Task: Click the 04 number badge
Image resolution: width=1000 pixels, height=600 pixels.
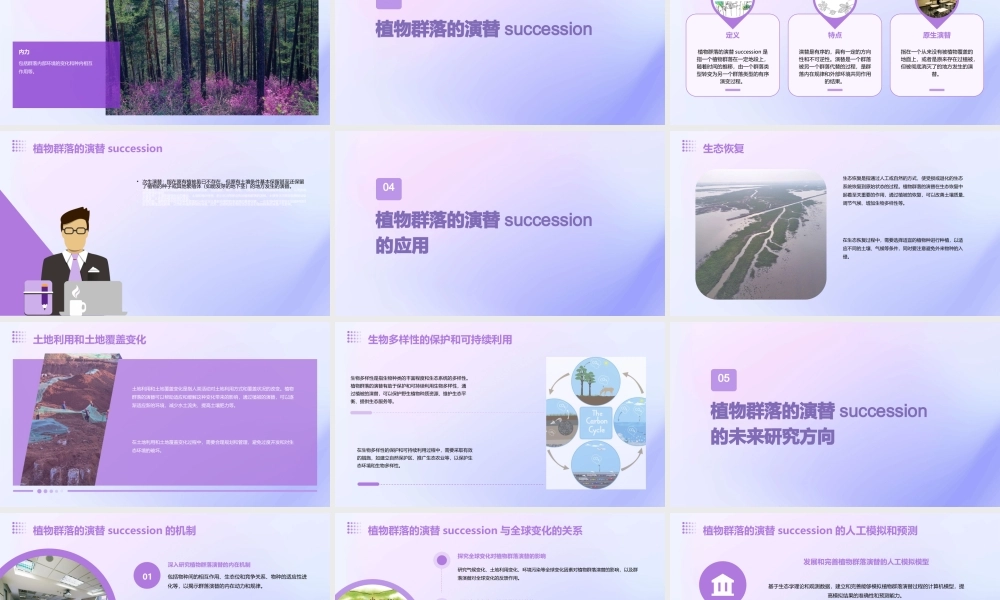Action: (388, 188)
